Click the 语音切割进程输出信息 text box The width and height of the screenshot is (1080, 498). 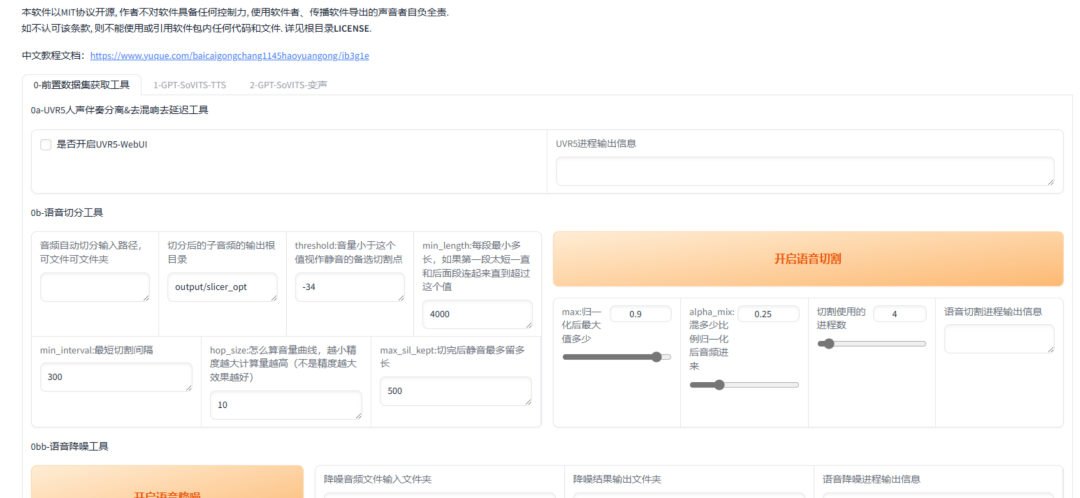tap(999, 339)
